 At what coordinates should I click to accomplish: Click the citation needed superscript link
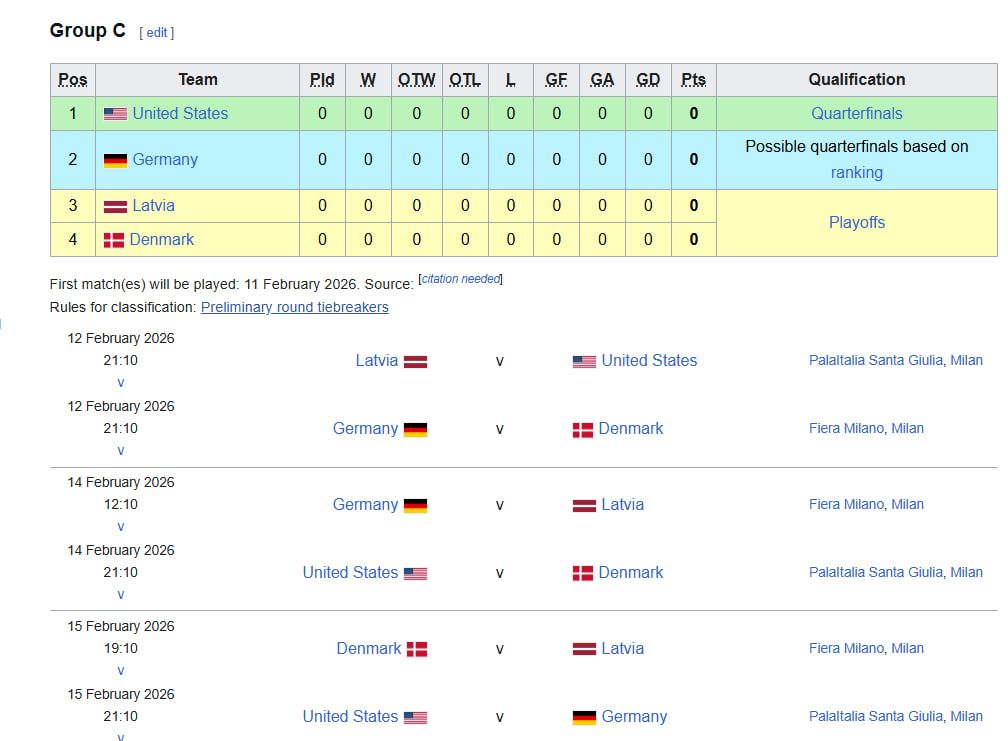coord(460,279)
